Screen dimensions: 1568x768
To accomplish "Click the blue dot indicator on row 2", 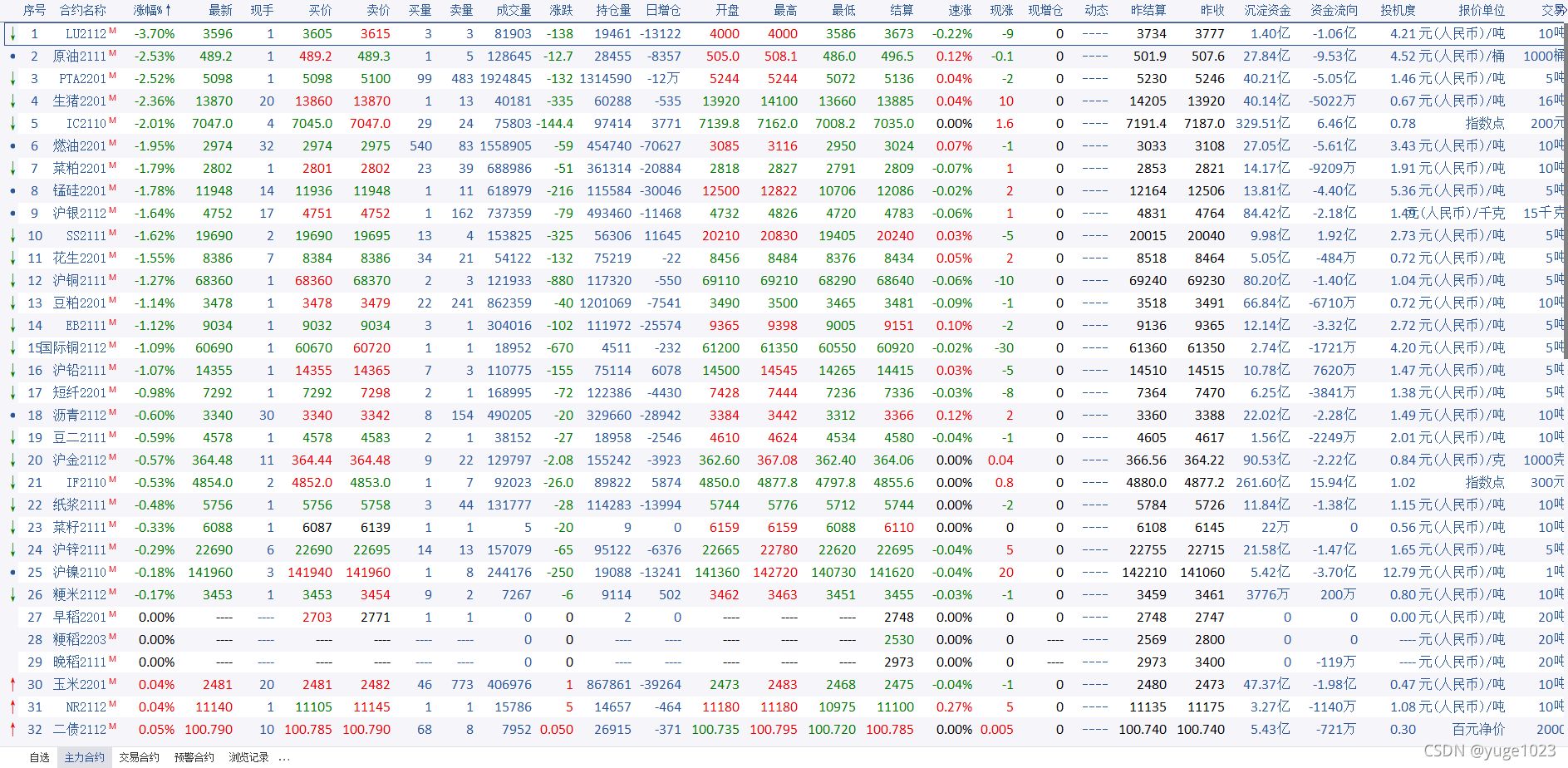I will [12, 57].
